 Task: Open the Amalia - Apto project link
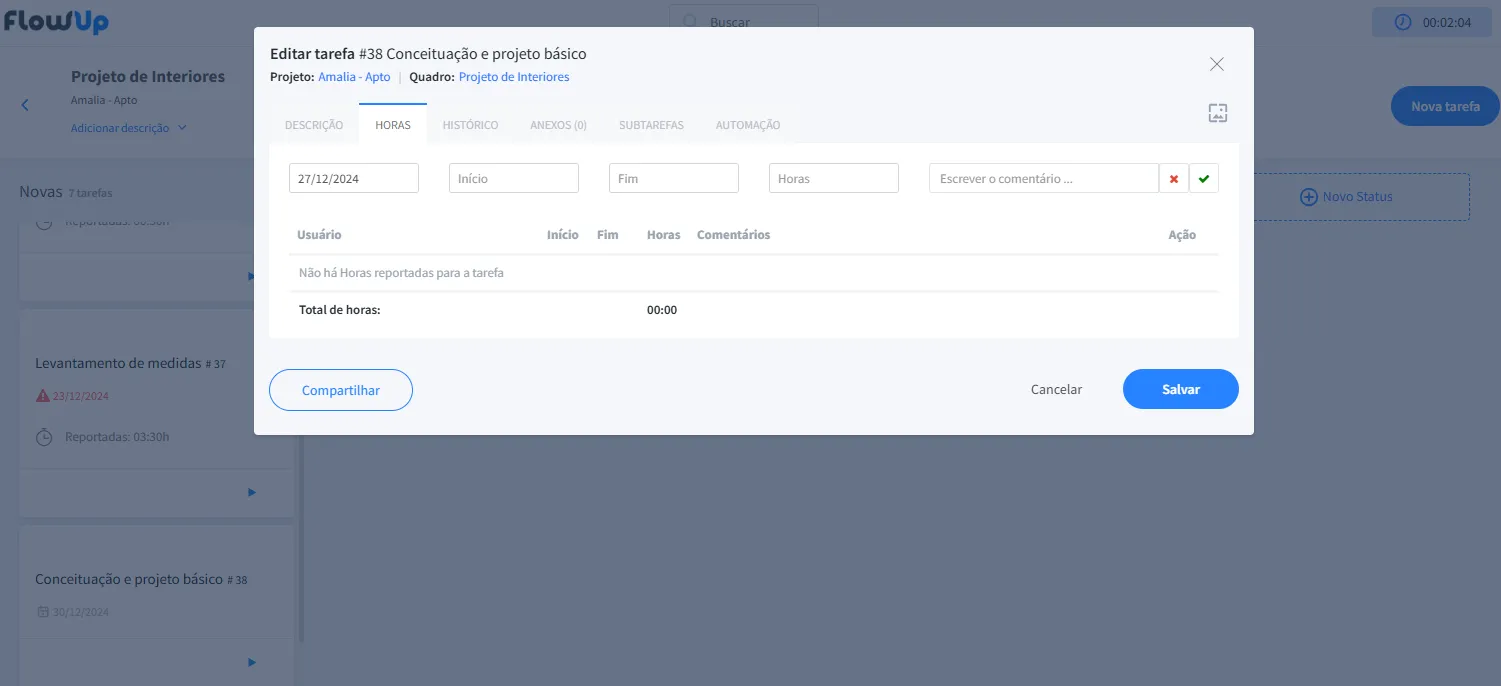tap(354, 77)
